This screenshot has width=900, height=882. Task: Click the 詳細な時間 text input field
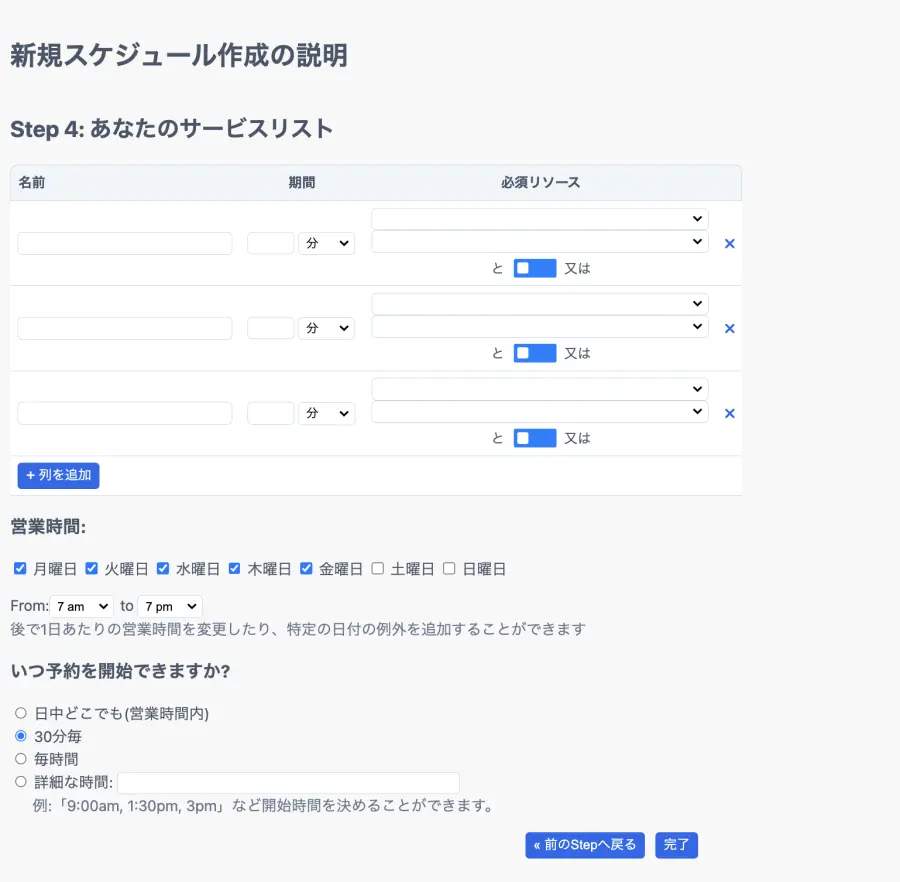(288, 783)
